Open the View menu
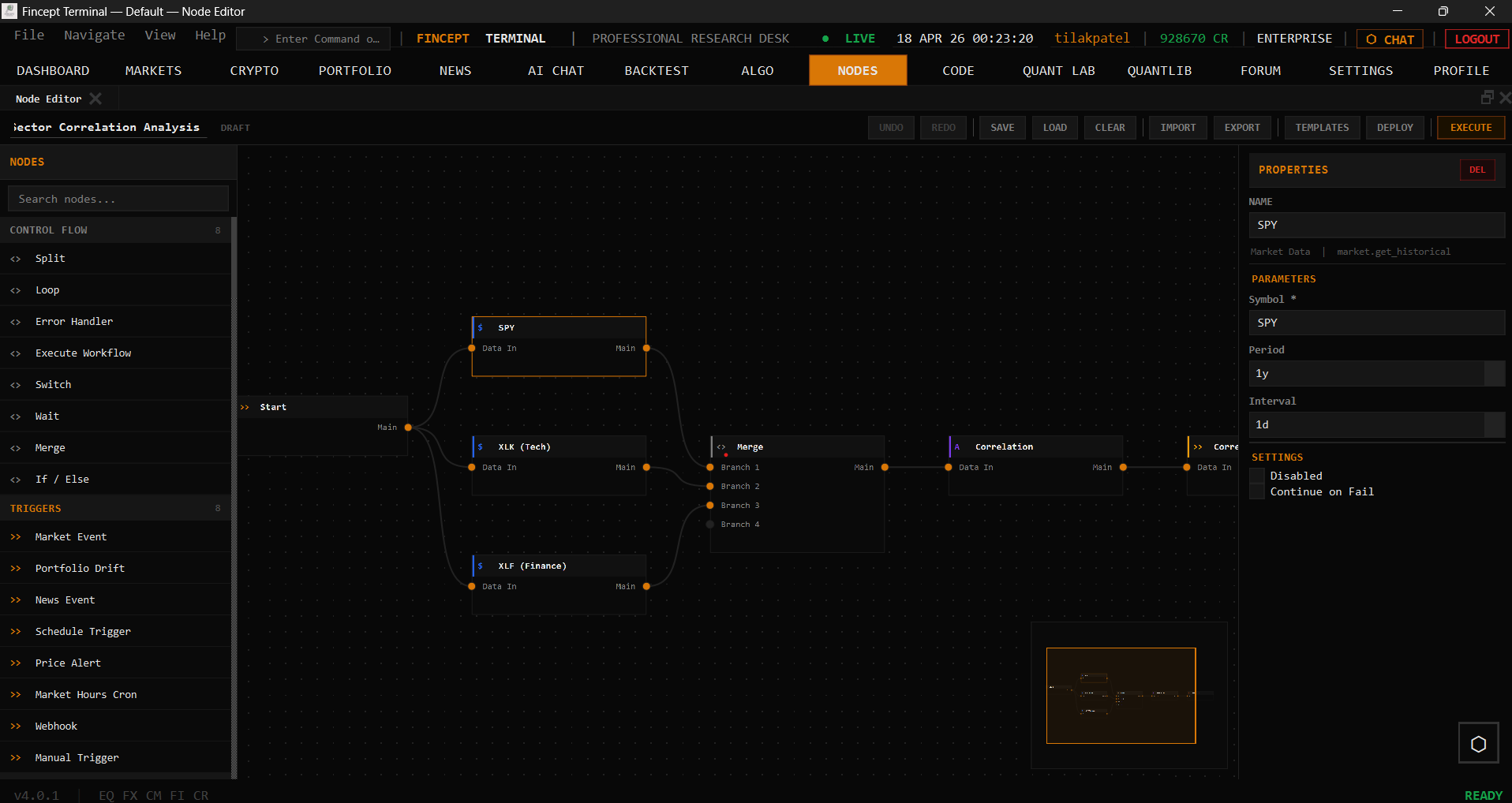The width and height of the screenshot is (1512, 803). pyautogui.click(x=160, y=35)
